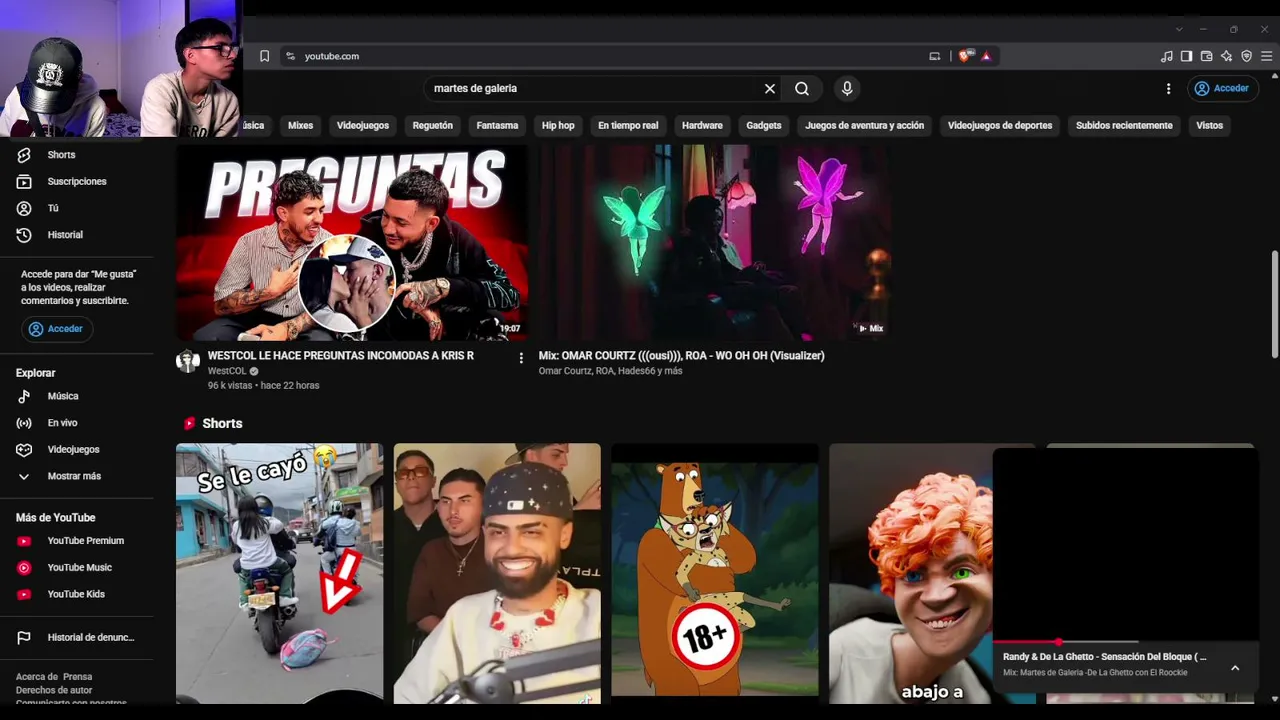
Task: Select the Vistos filter chip
Action: point(1210,125)
